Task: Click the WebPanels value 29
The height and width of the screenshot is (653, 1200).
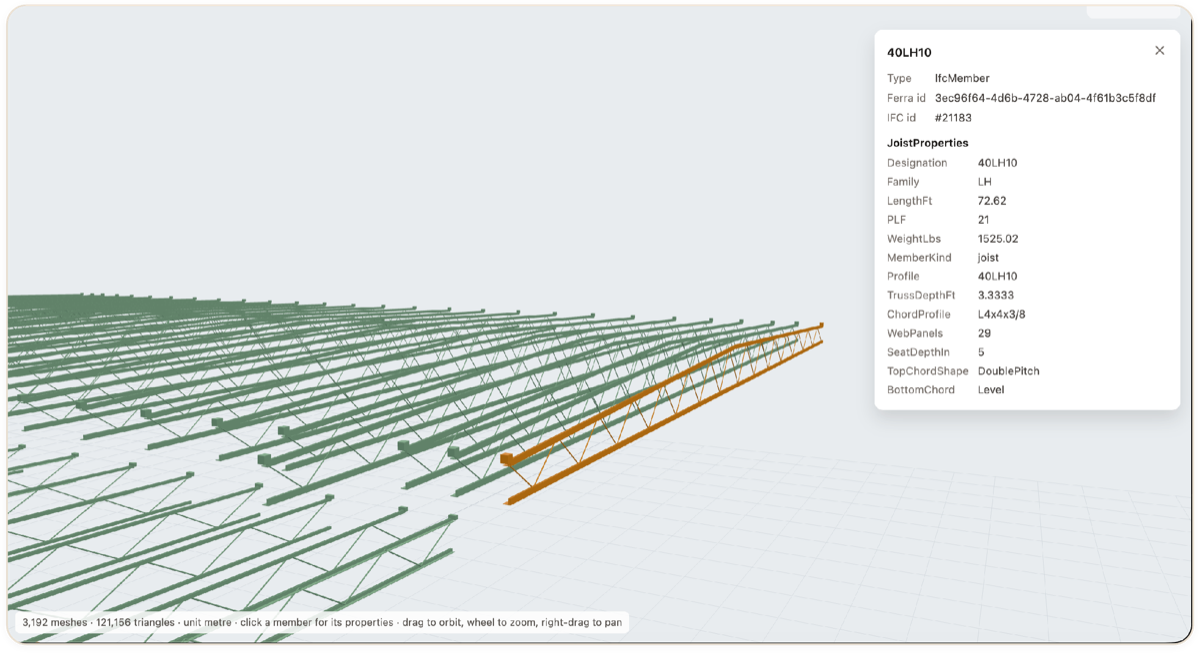Action: click(984, 333)
